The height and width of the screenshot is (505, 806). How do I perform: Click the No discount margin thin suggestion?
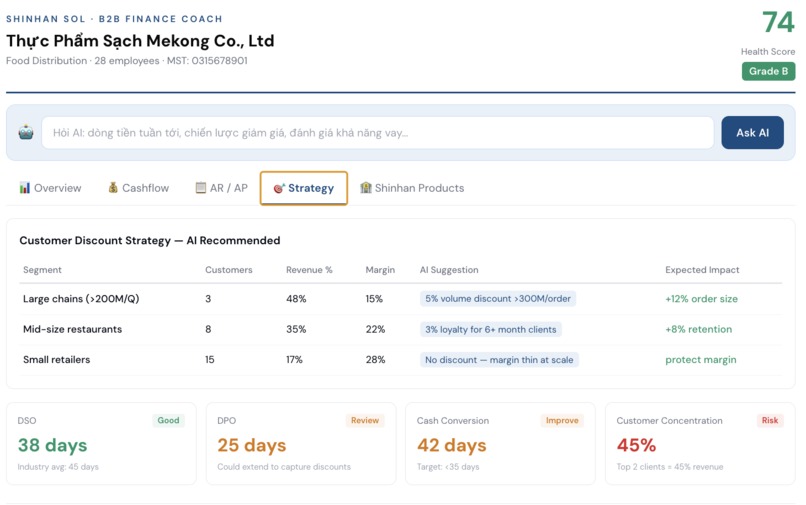point(499,359)
